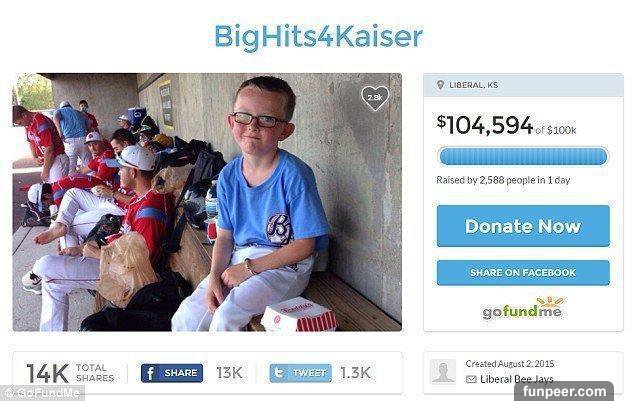Click the Liberal, KS location label
634x401 pixels.
tap(473, 85)
